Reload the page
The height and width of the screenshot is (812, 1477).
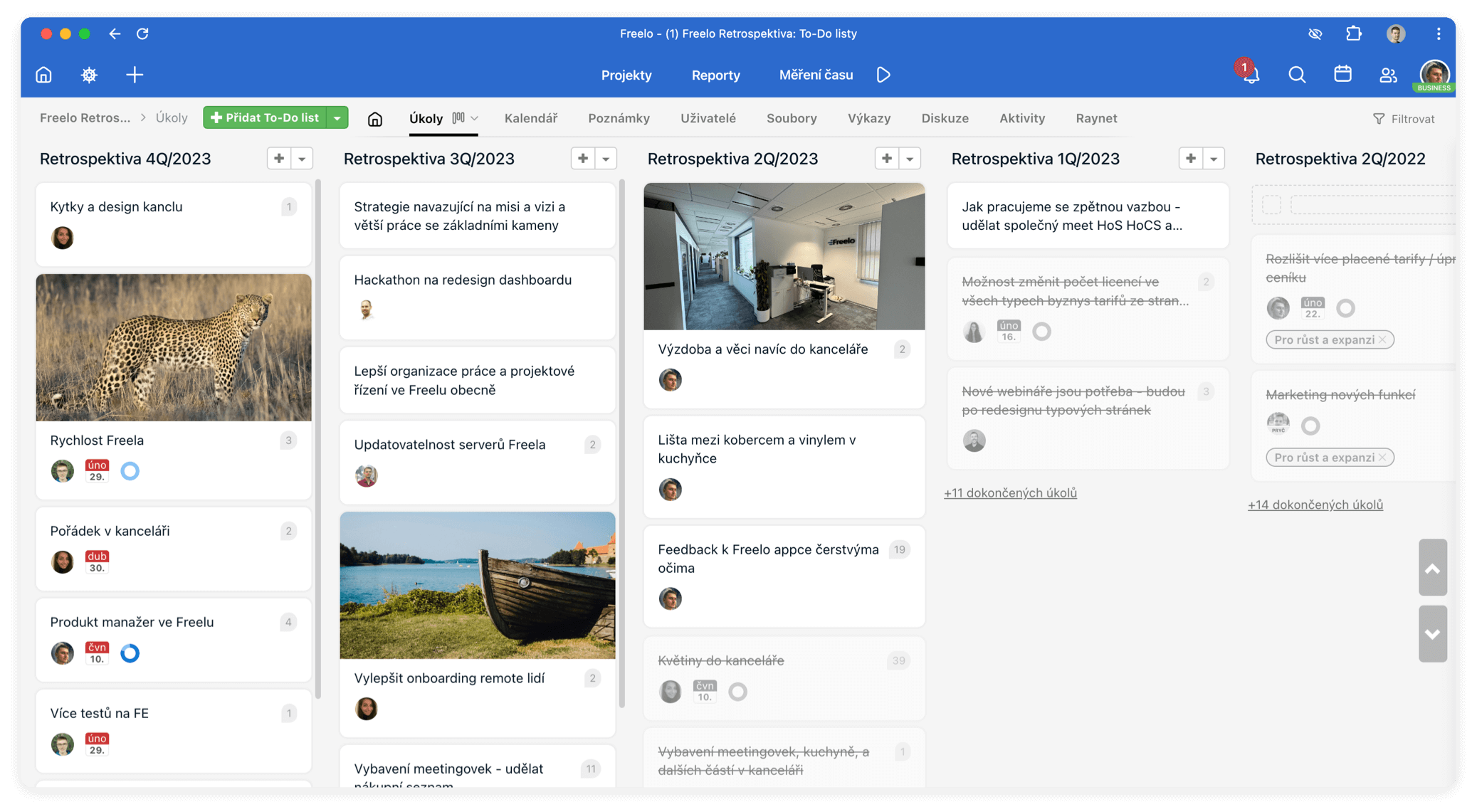[142, 33]
